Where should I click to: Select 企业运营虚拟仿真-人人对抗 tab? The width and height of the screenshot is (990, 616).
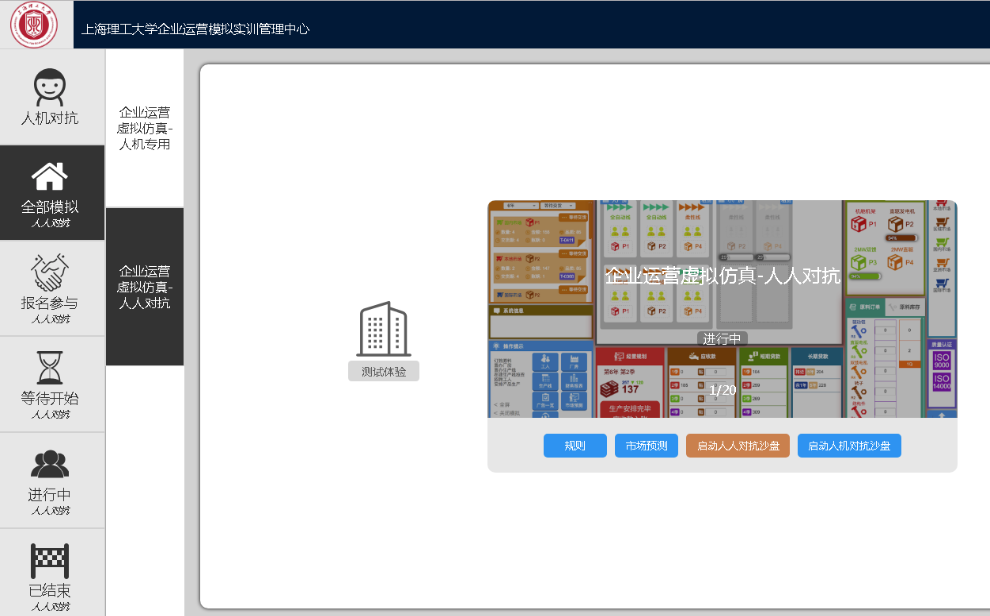[145, 287]
